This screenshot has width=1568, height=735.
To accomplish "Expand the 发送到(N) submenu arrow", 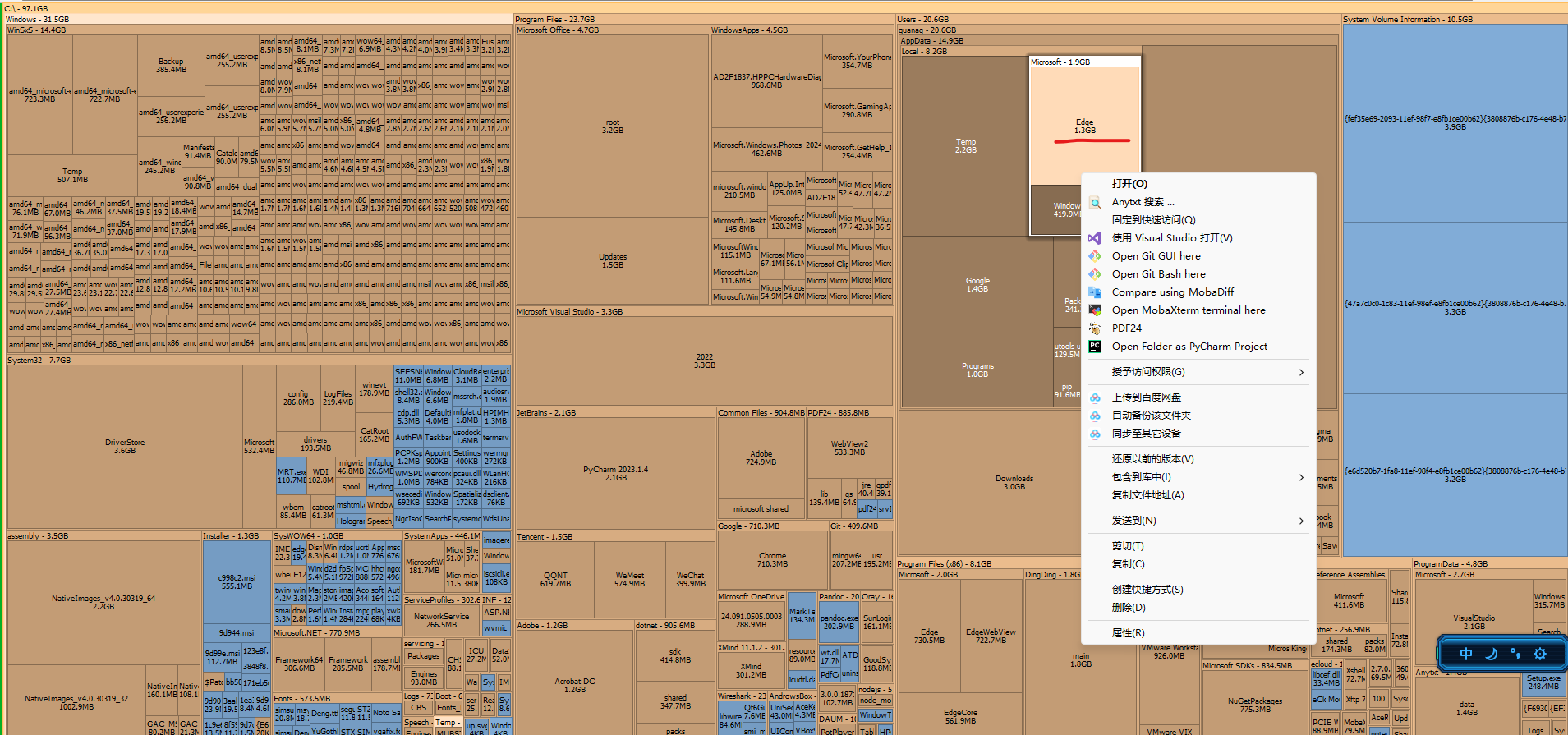I will tap(1301, 521).
